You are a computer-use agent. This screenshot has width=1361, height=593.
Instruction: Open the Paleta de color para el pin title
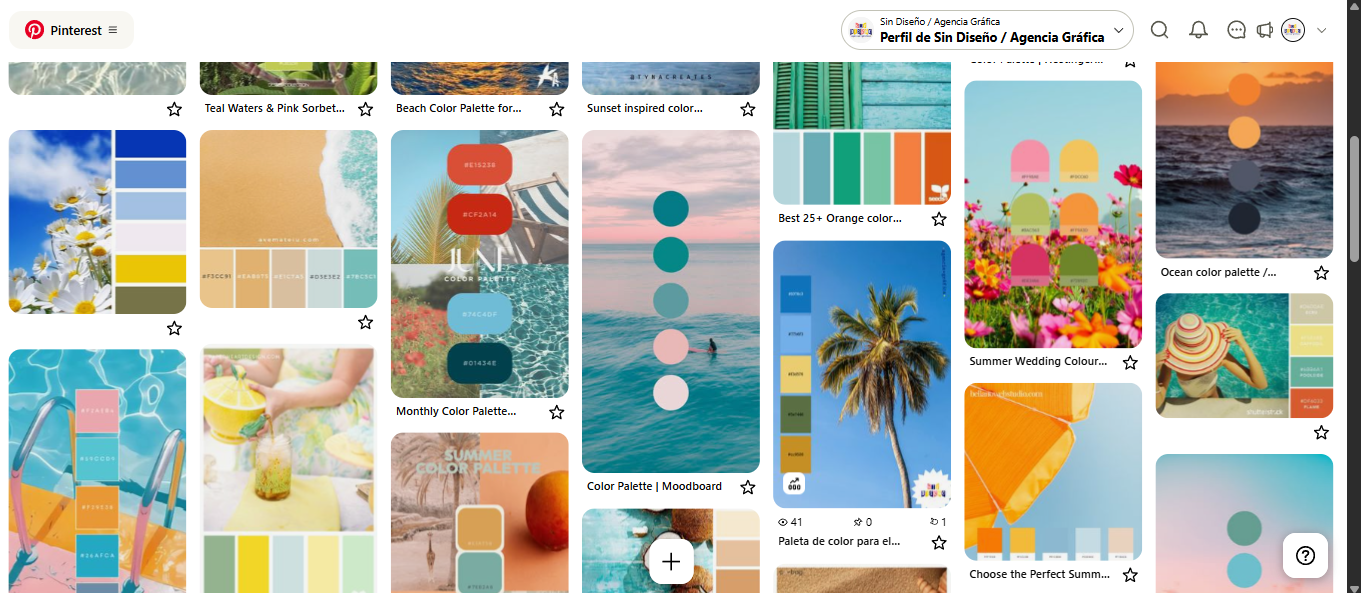pyautogui.click(x=839, y=541)
